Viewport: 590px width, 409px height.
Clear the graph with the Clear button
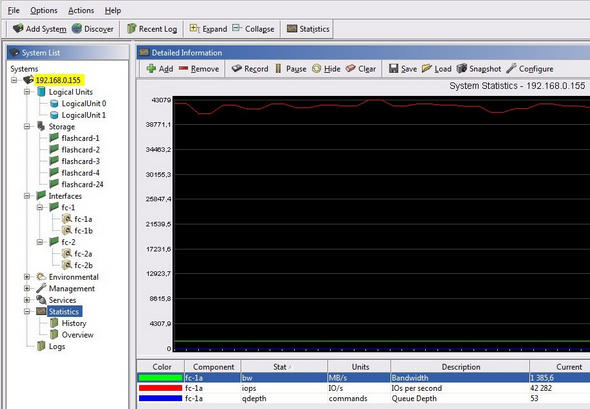click(361, 69)
